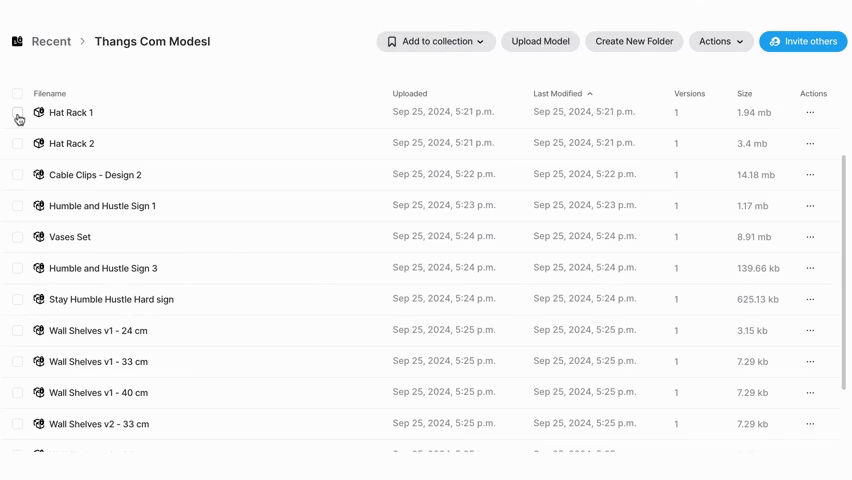Screen dimensions: 852x480
Task: Click the Create New Folder button
Action: pyautogui.click(x=634, y=42)
